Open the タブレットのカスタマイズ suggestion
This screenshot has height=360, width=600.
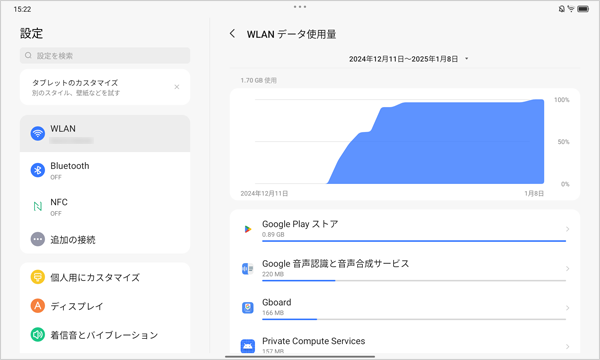(x=105, y=87)
